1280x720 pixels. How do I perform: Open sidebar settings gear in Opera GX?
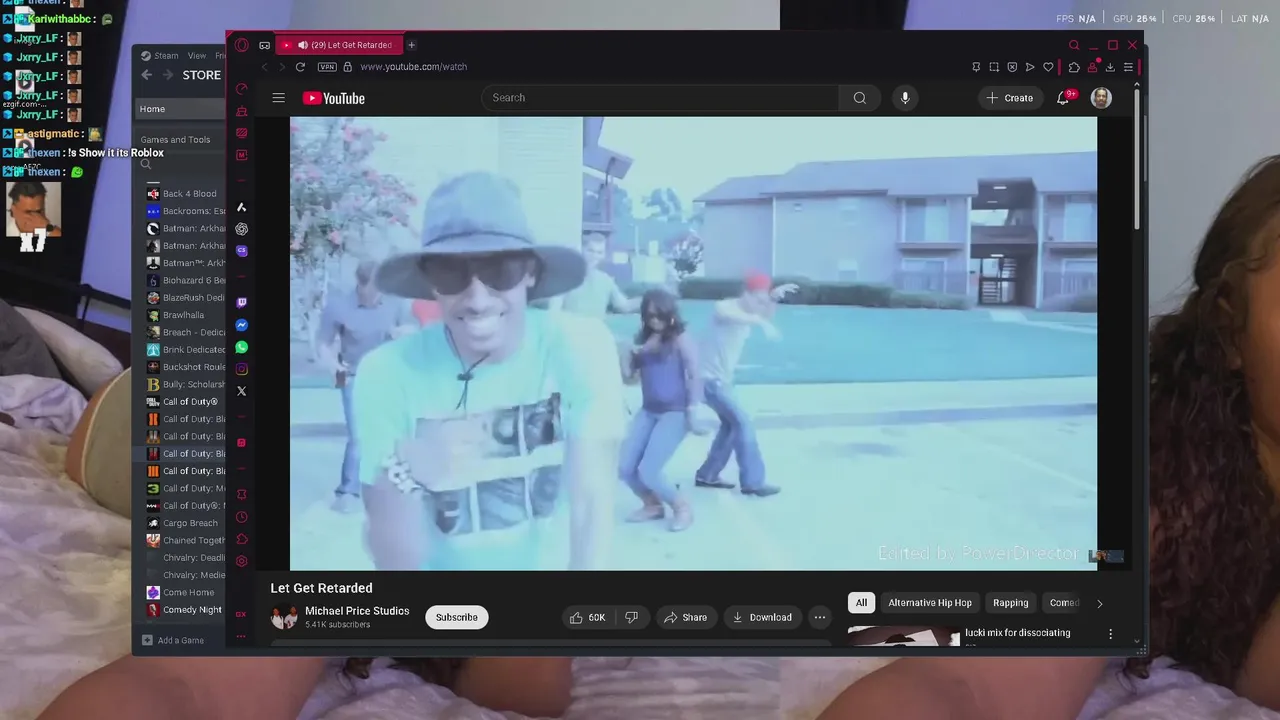241,561
